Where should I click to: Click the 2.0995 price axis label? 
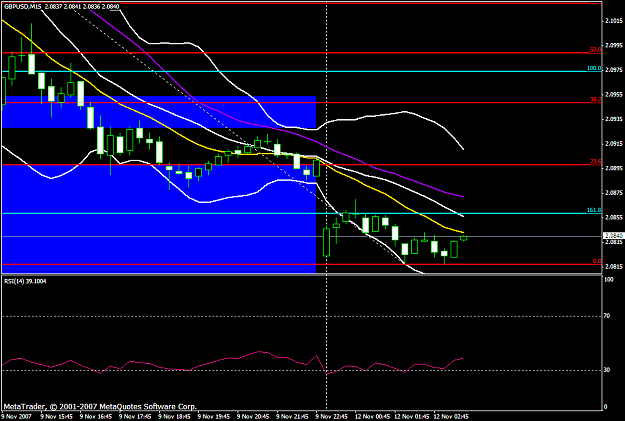(x=614, y=45)
